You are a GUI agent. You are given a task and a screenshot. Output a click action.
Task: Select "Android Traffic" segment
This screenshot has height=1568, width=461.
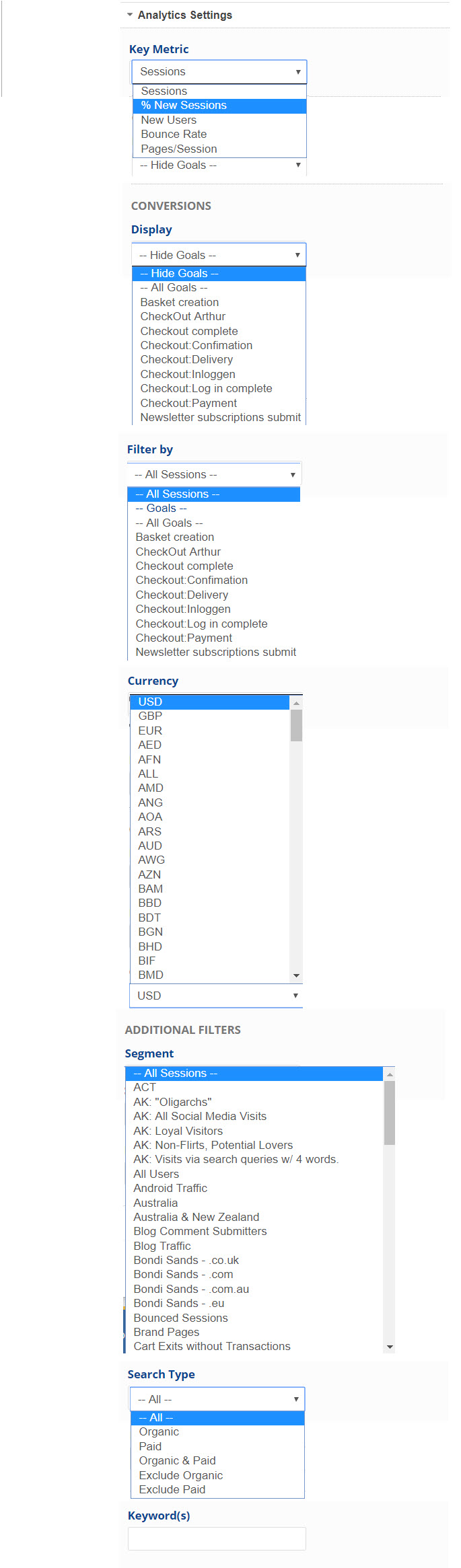tap(170, 1189)
